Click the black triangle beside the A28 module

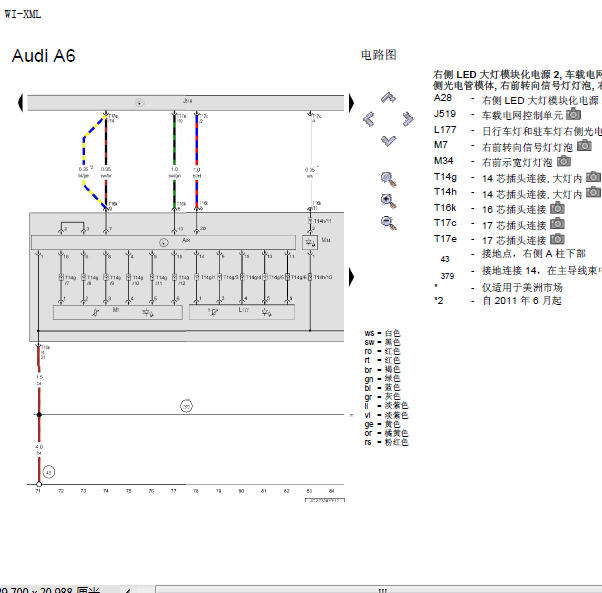click(351, 277)
